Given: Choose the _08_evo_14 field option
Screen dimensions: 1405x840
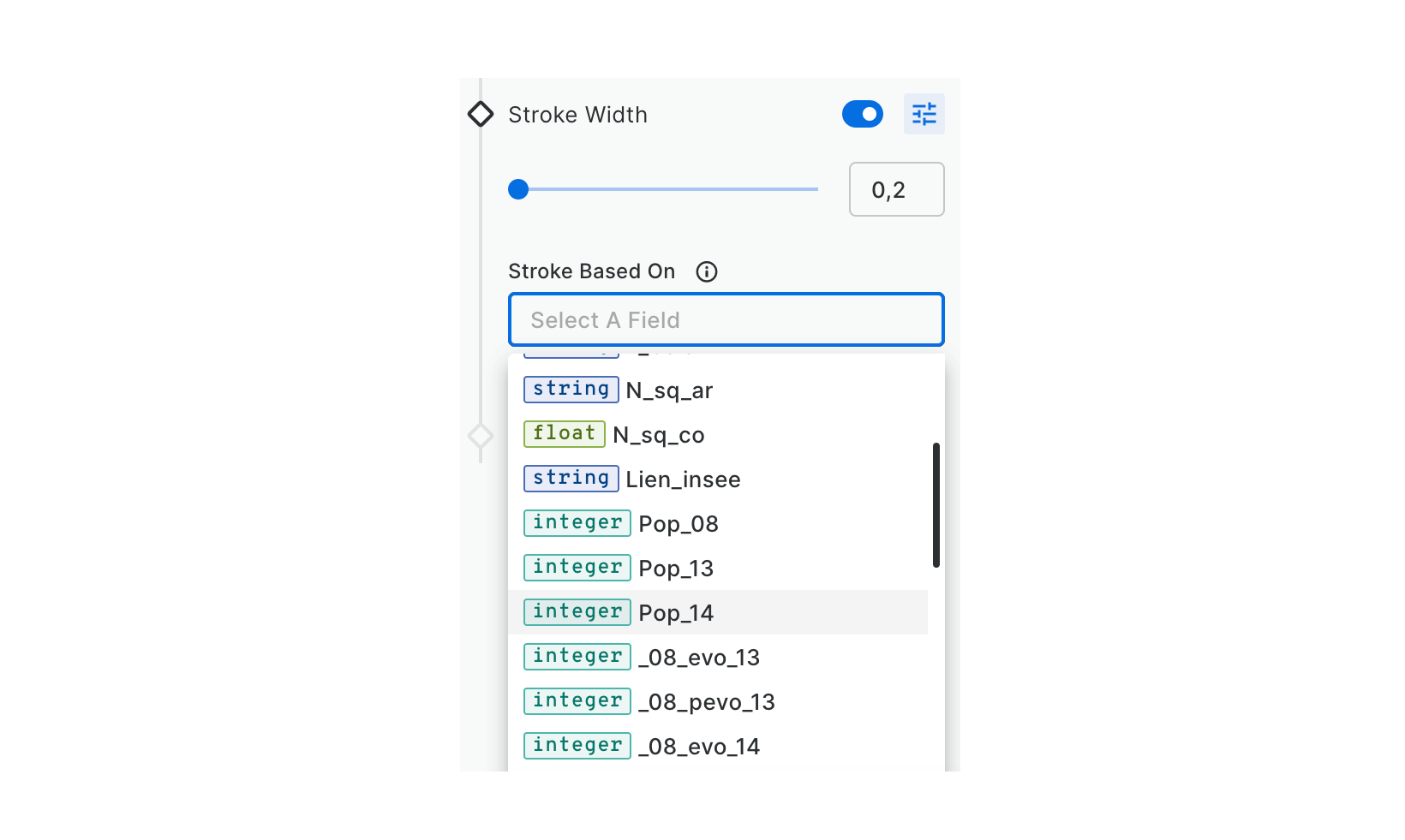Looking at the screenshot, I should pyautogui.click(x=698, y=747).
